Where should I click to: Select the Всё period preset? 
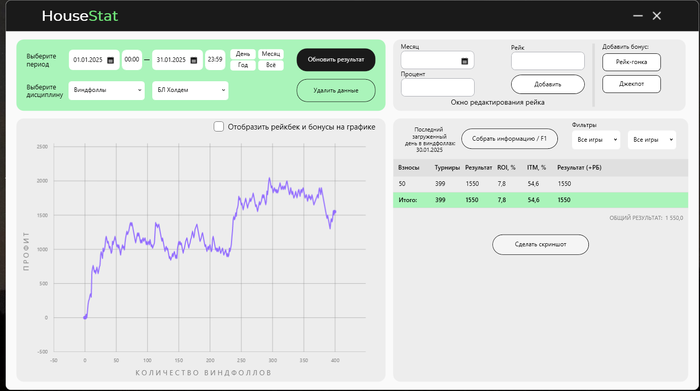click(x=271, y=65)
